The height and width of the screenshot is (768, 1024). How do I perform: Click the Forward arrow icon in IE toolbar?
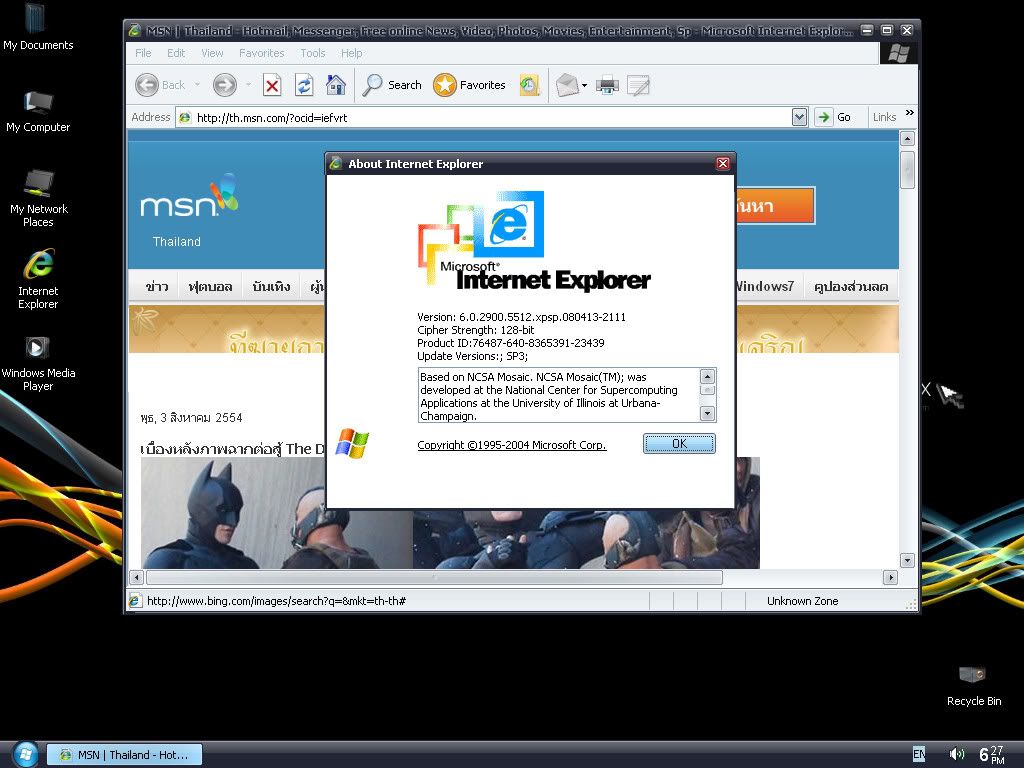225,85
